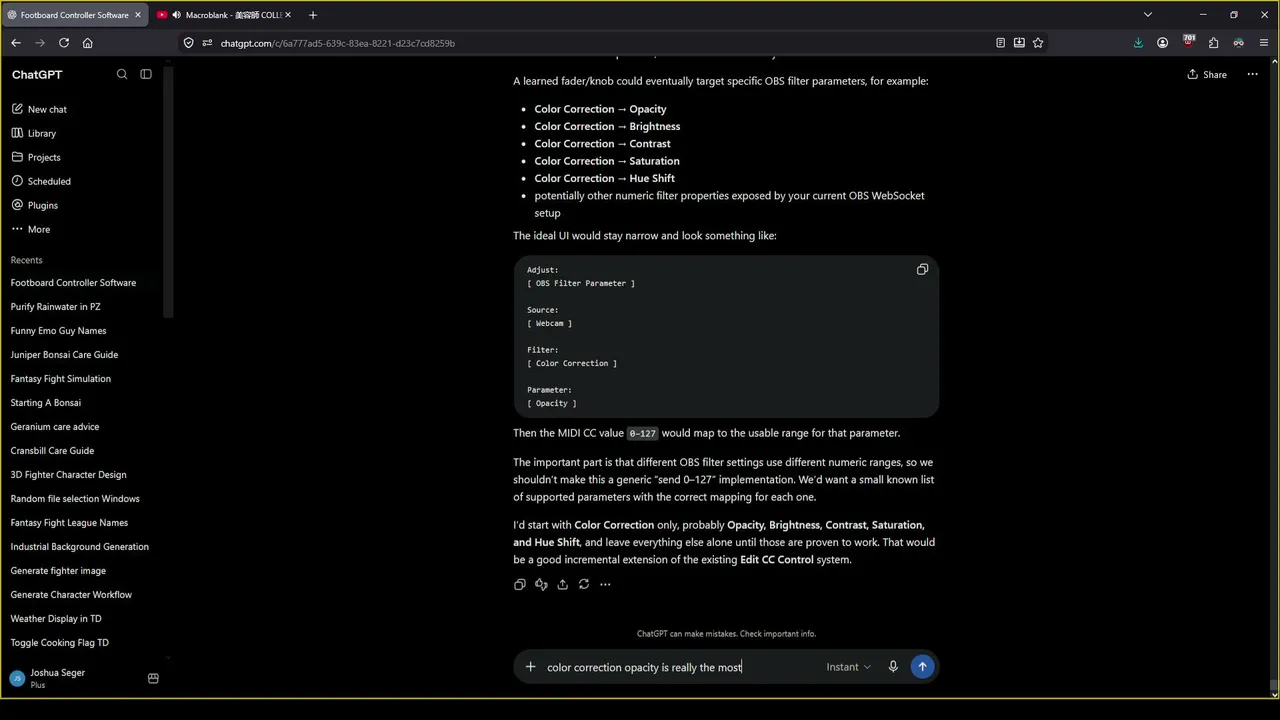1280x720 pixels.
Task: Regenerate the response
Action: tap(584, 584)
